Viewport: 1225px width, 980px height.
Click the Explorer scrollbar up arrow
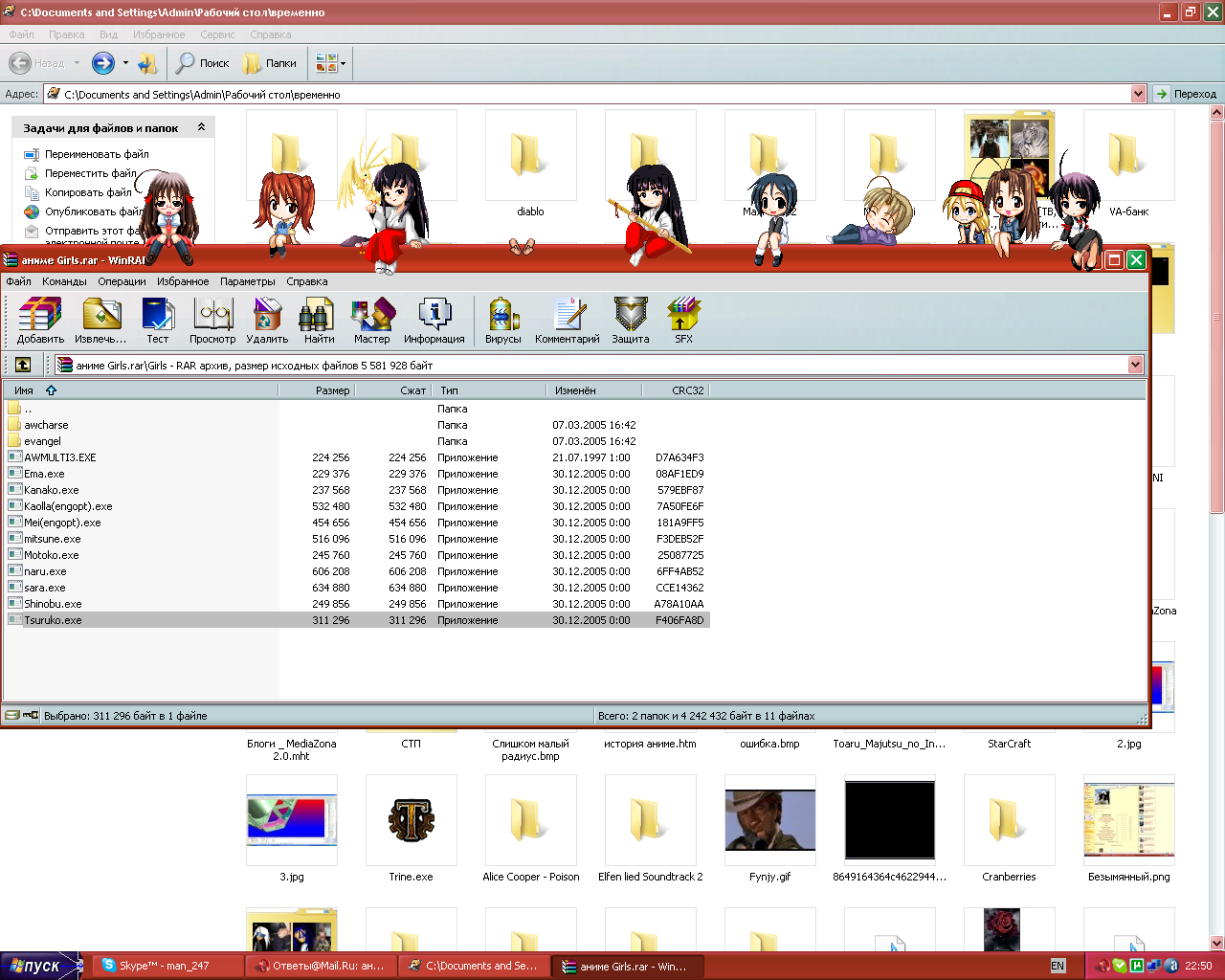point(1217,112)
